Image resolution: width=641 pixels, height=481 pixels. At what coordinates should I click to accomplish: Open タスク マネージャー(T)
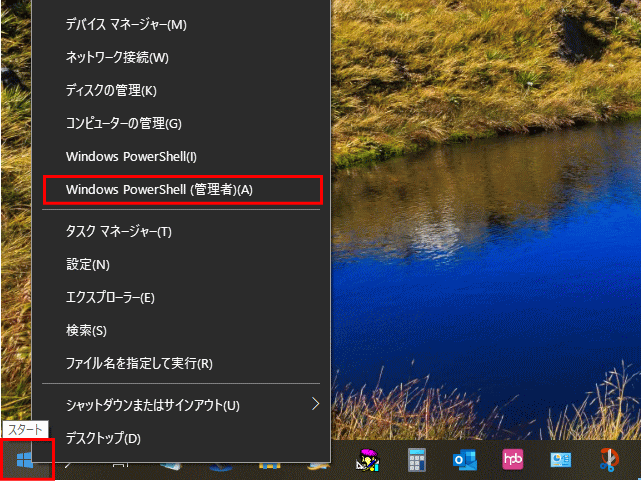[181, 232]
